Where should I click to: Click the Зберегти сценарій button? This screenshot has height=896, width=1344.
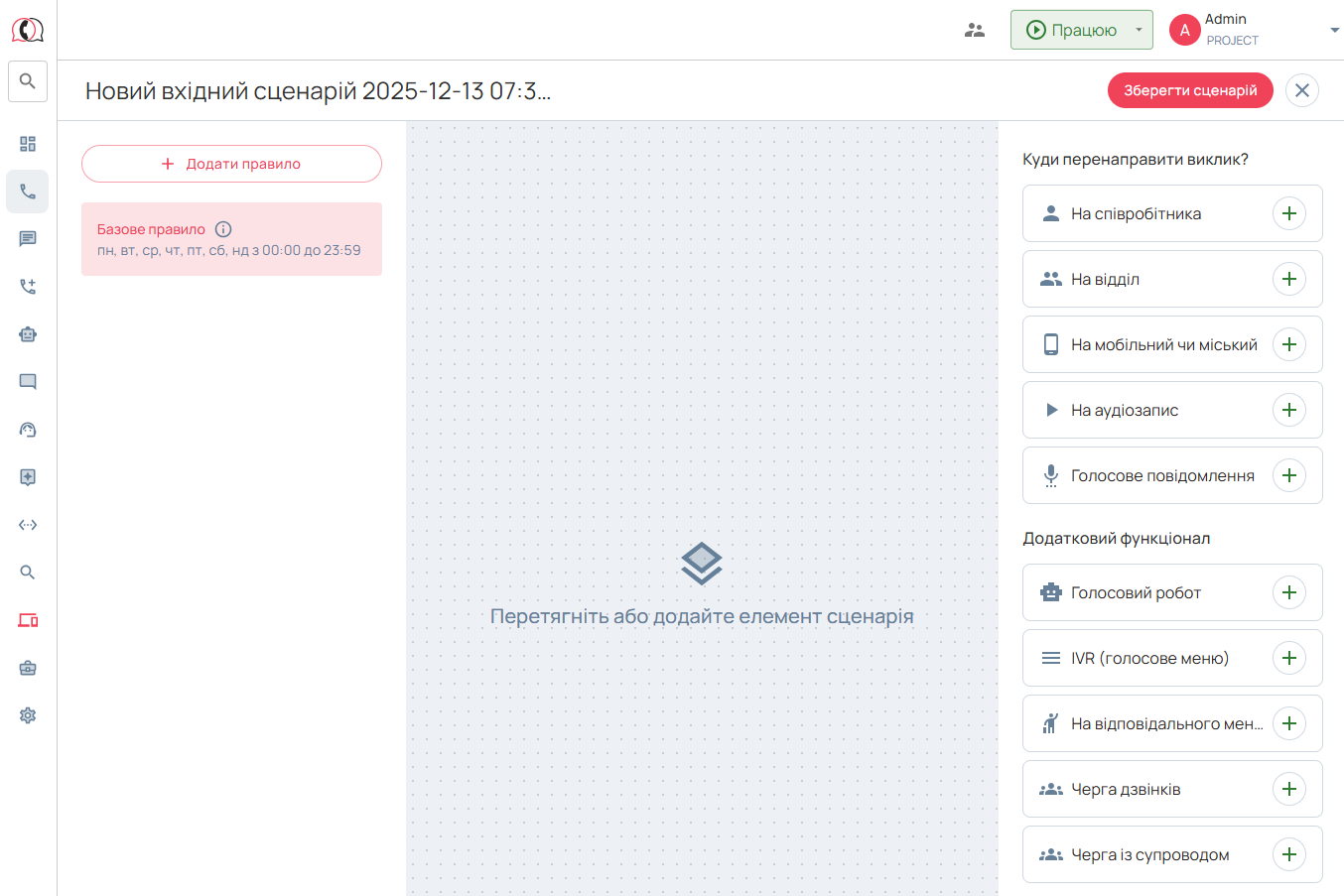point(1189,90)
